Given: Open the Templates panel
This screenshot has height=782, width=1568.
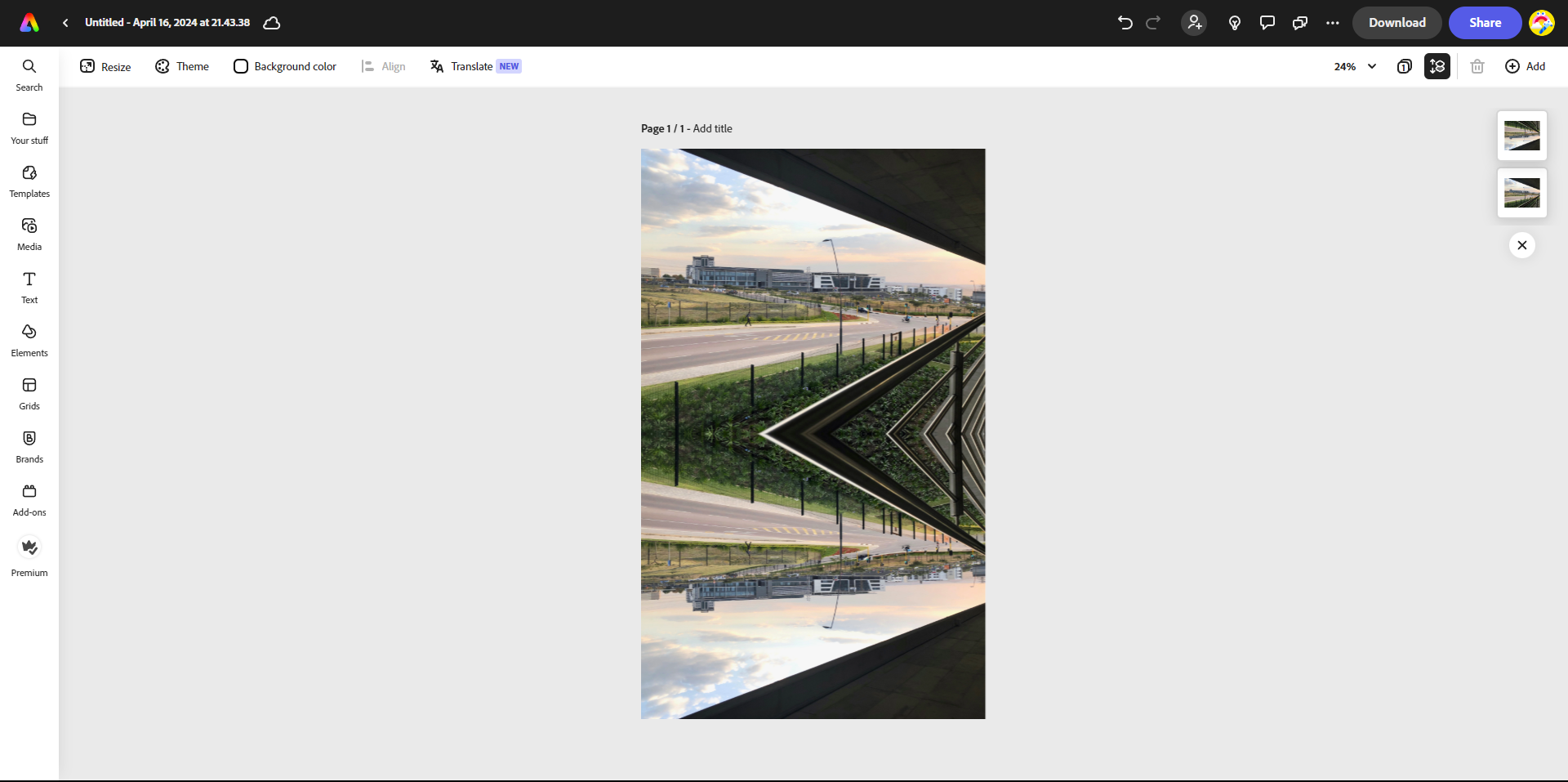Looking at the screenshot, I should click(29, 181).
